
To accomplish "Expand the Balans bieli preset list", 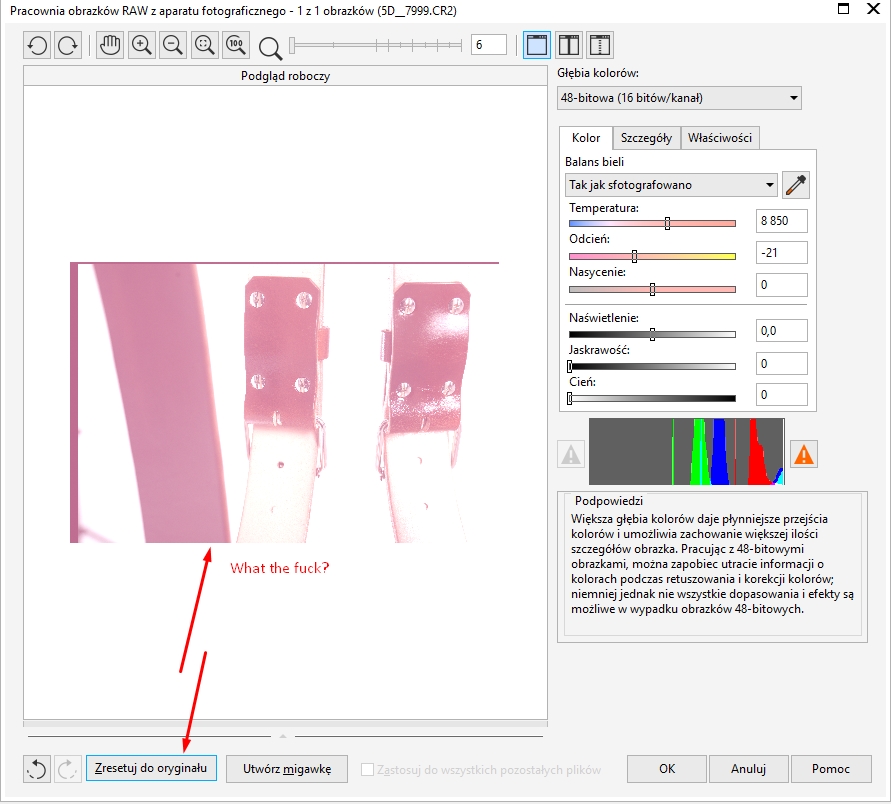I will (671, 185).
